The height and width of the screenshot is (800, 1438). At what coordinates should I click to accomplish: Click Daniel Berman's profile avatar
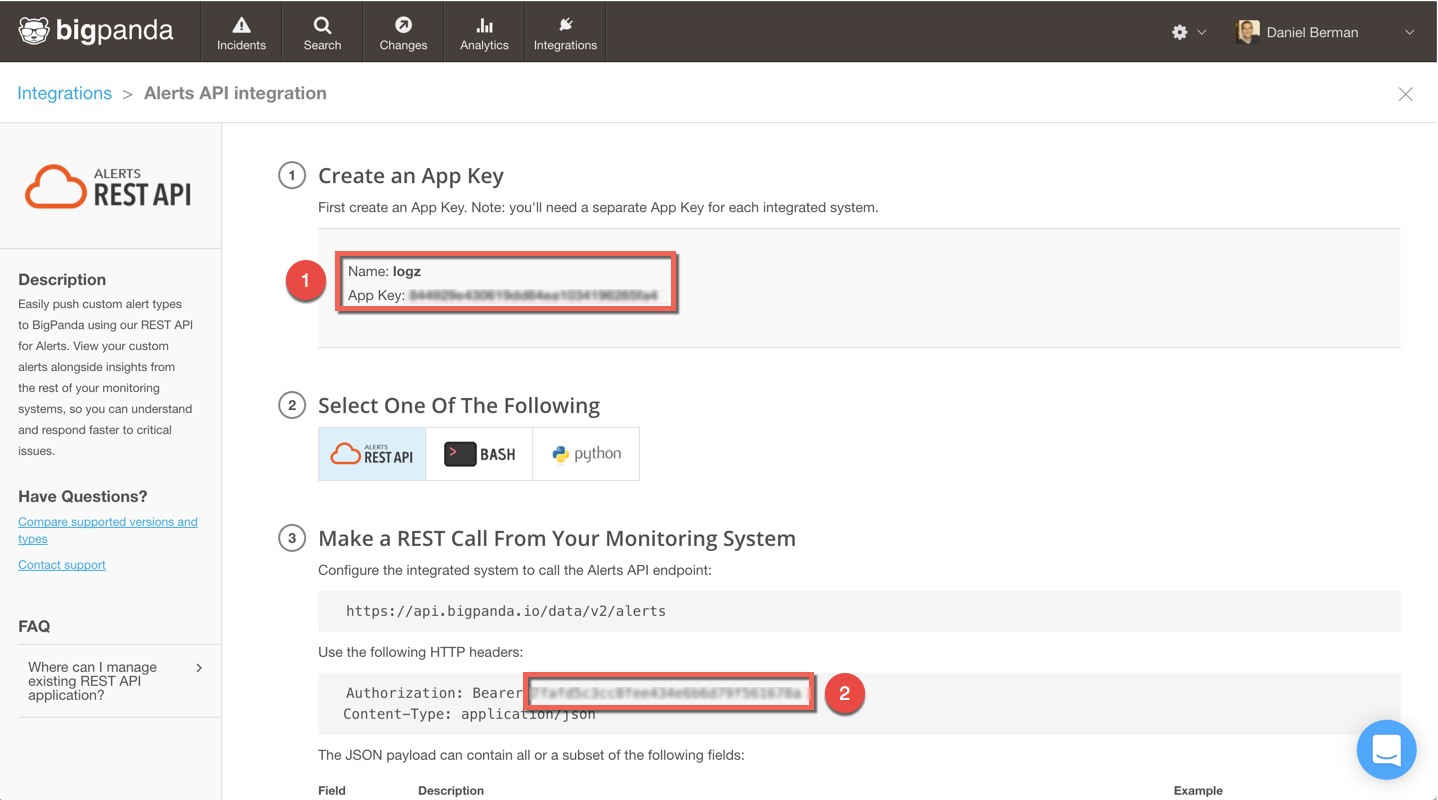tap(1247, 32)
